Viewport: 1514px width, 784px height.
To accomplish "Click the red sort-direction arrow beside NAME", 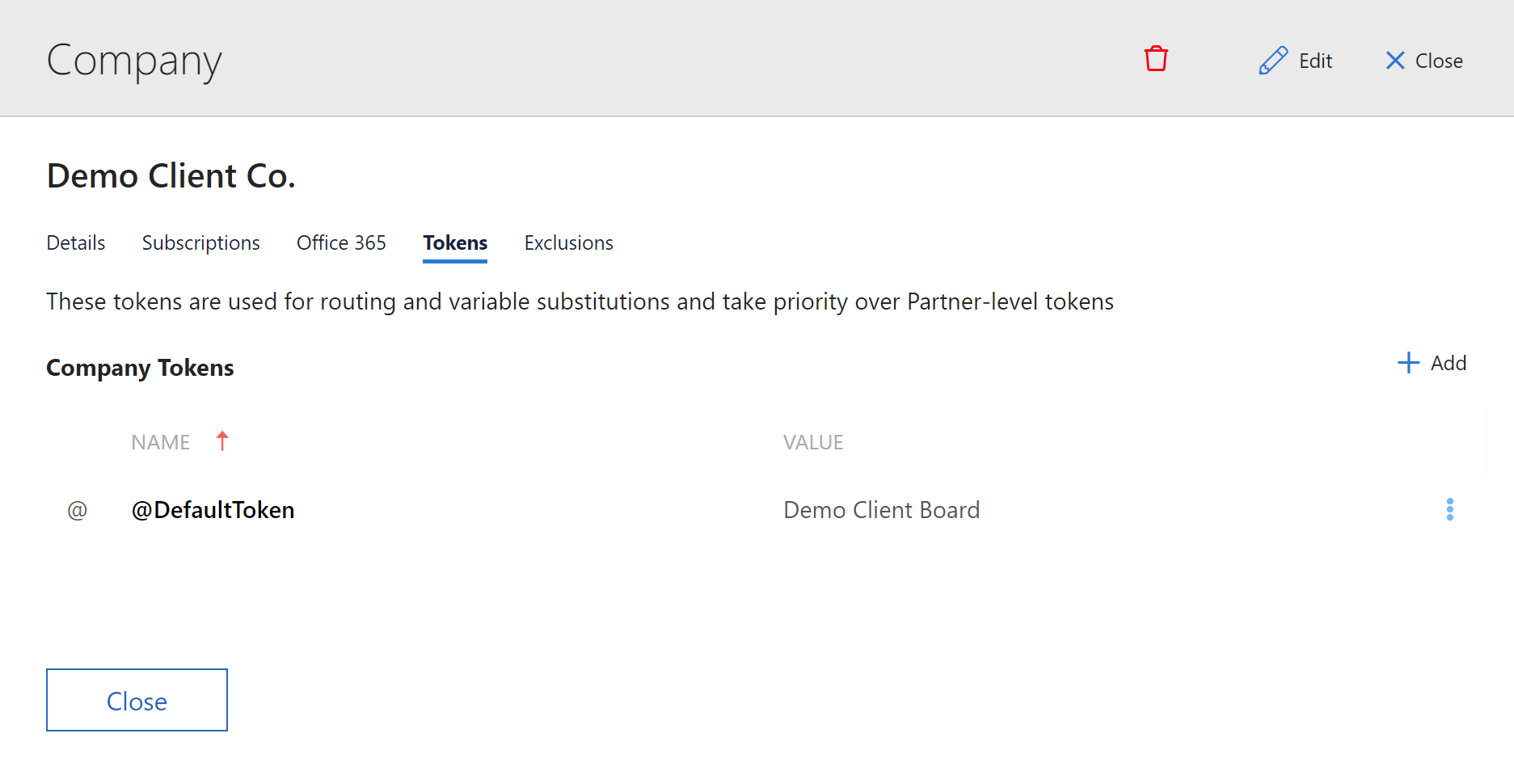I will (x=222, y=440).
